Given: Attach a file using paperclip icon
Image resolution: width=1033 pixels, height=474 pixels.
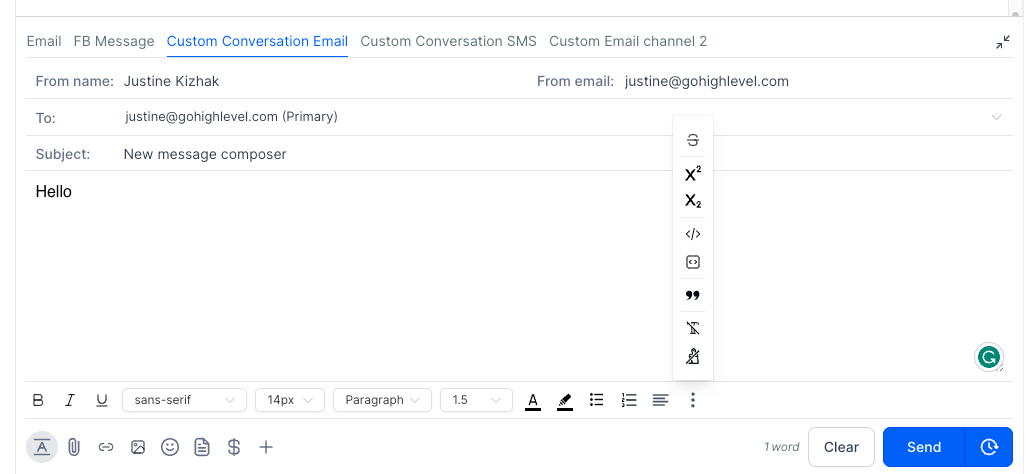Looking at the screenshot, I should [x=74, y=447].
